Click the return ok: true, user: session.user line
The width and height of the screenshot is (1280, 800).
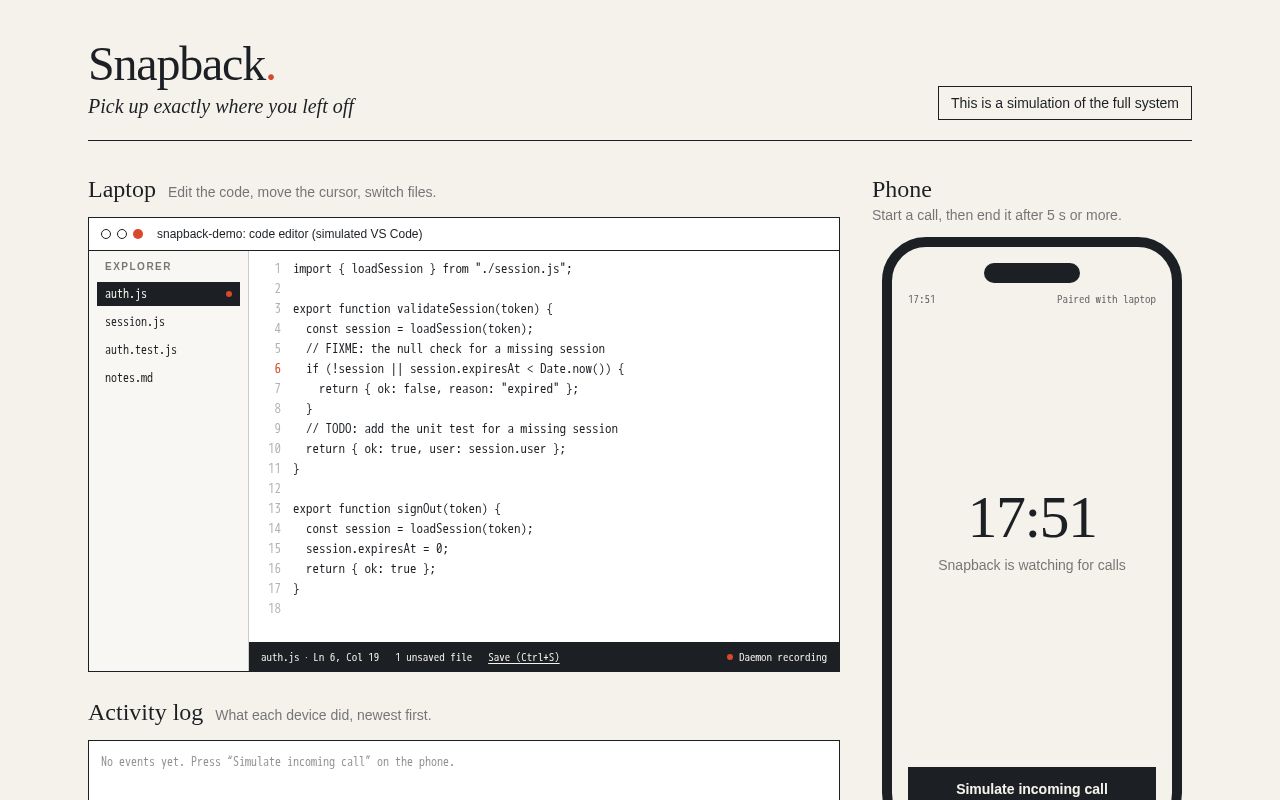click(x=436, y=449)
